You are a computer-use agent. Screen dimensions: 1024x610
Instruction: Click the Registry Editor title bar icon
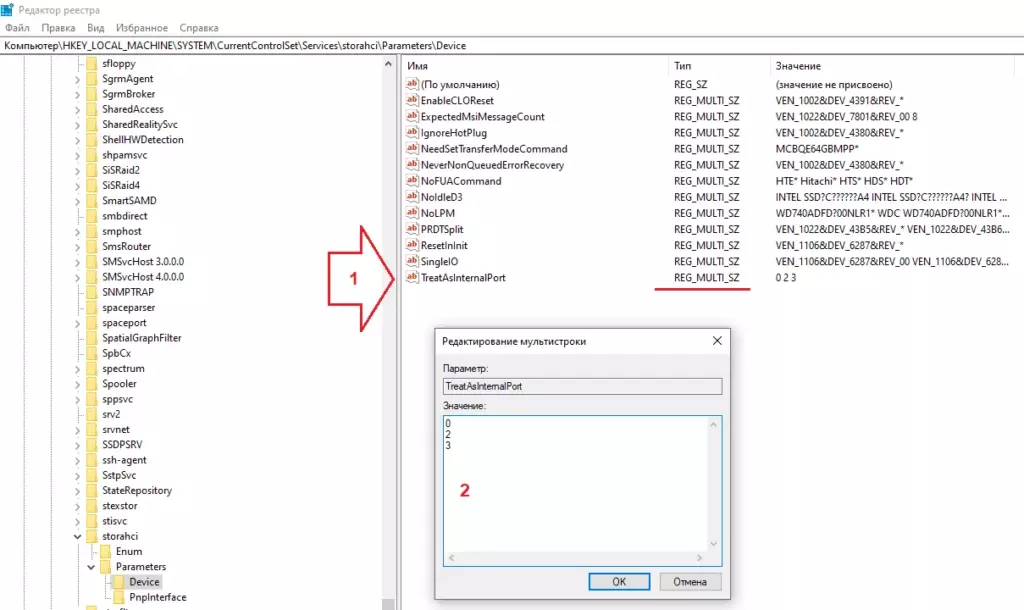pos(7,9)
